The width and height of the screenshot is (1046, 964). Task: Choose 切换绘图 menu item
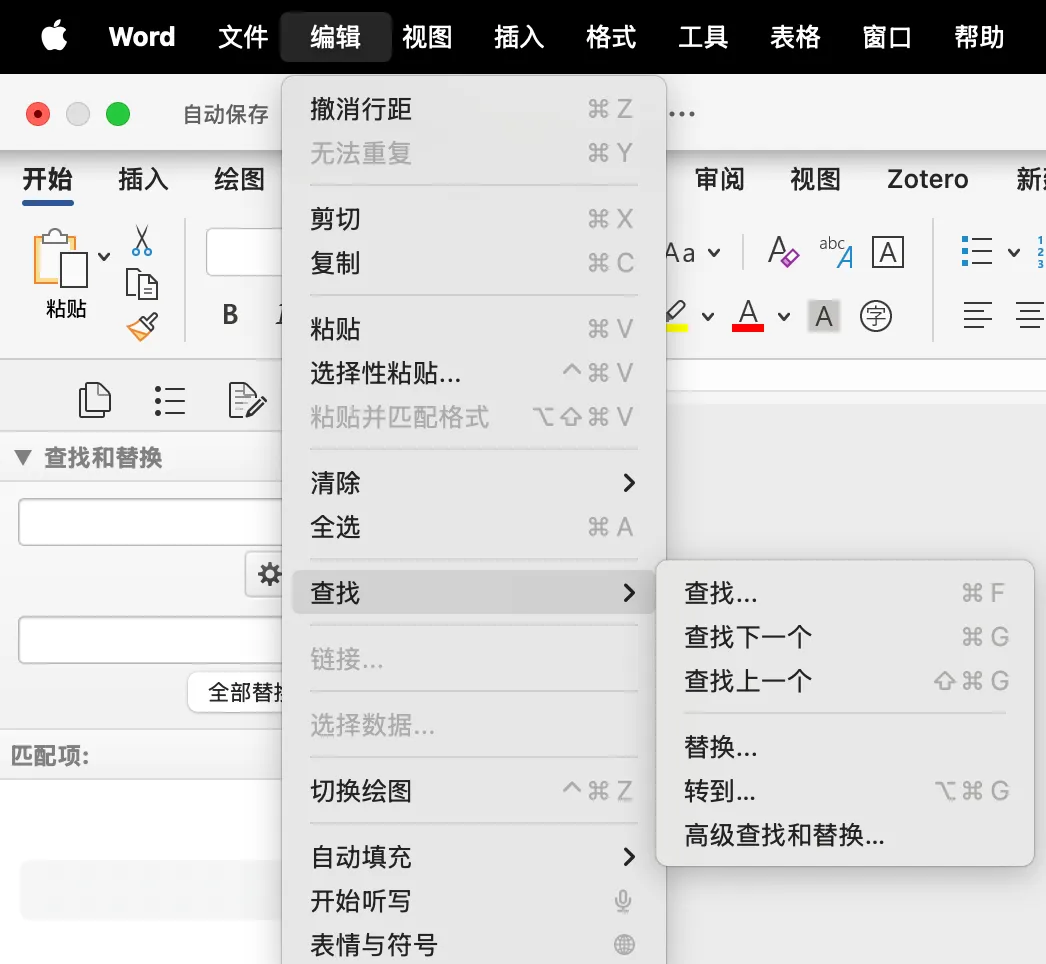point(473,791)
